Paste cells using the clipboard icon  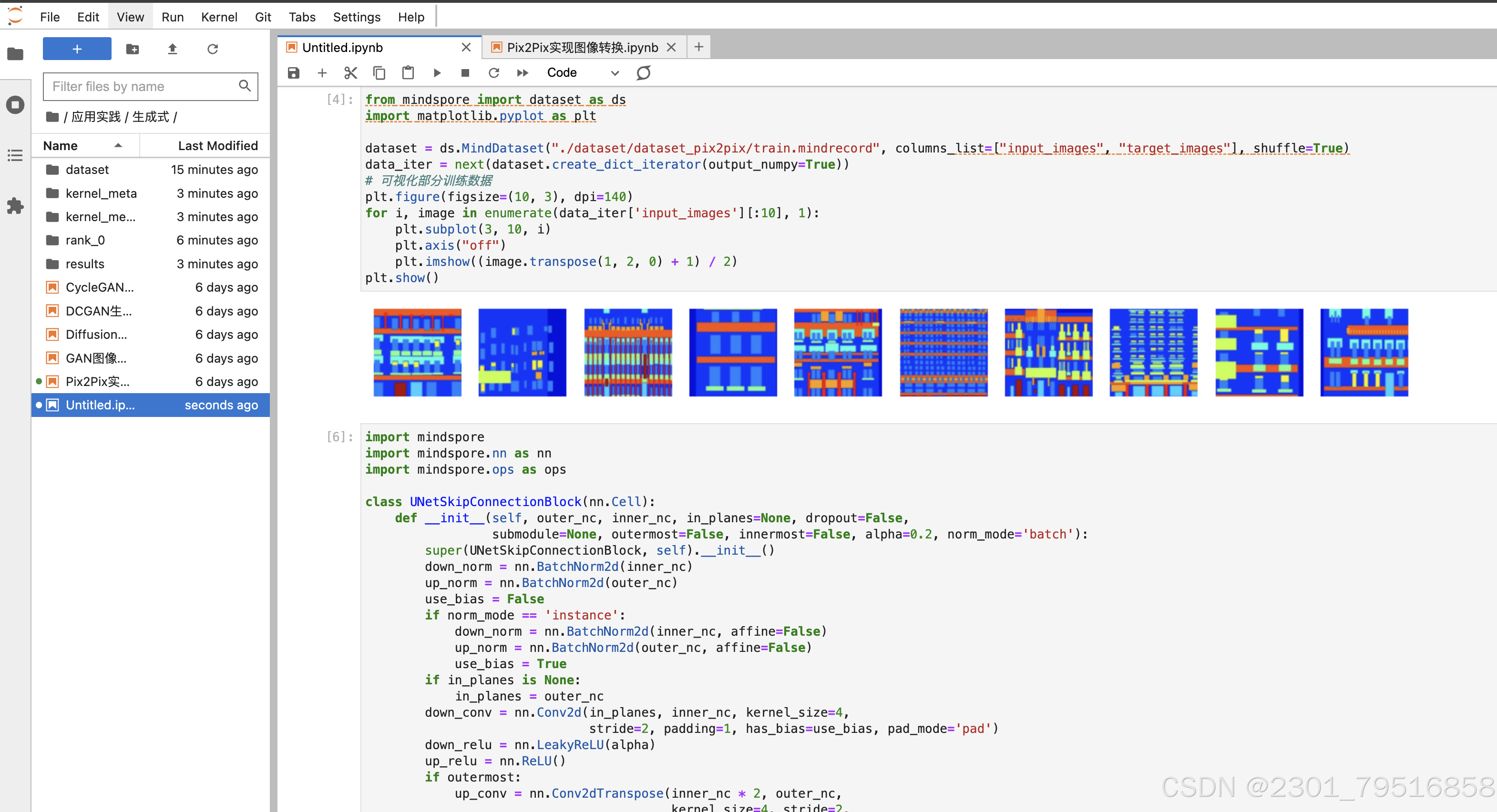pyautogui.click(x=408, y=72)
